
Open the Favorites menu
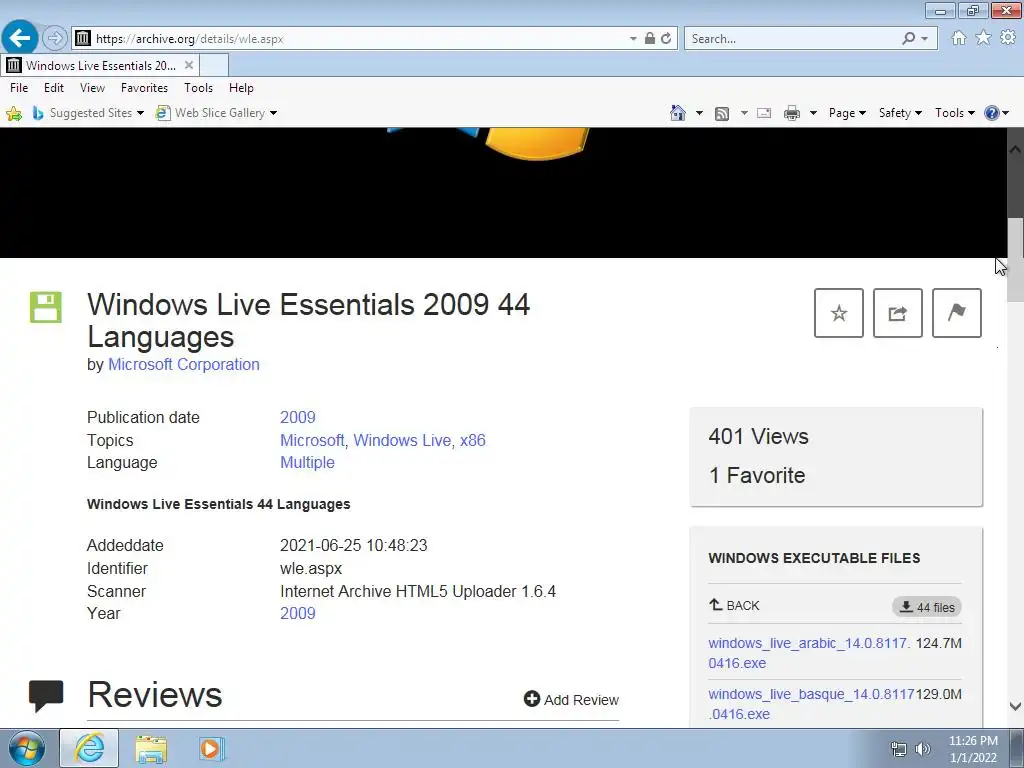[x=144, y=88]
